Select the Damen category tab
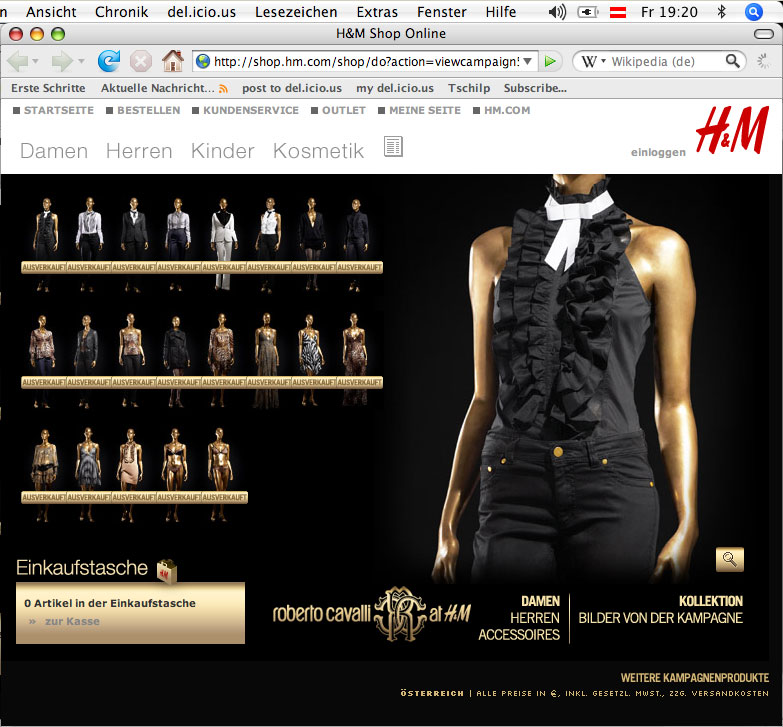 [54, 151]
